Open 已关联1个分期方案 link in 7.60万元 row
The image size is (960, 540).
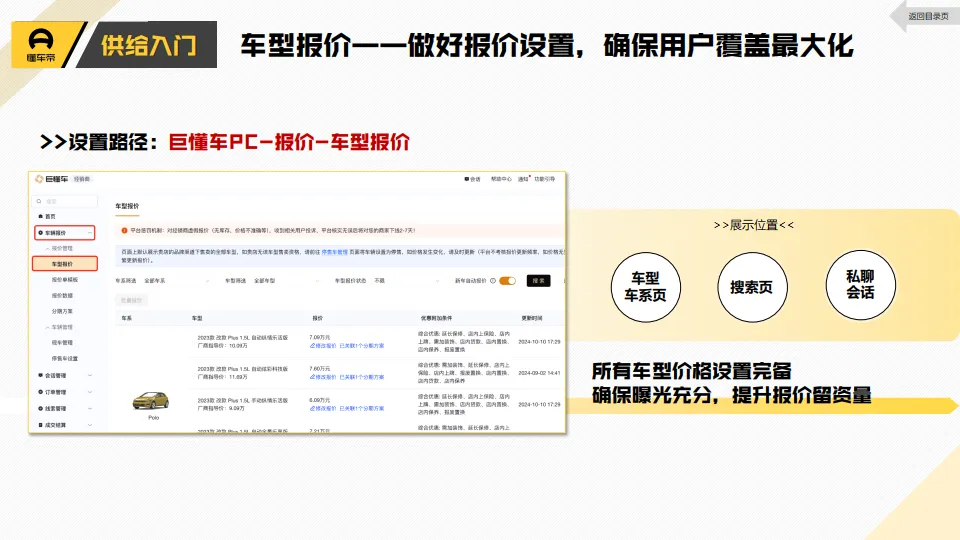[361, 377]
